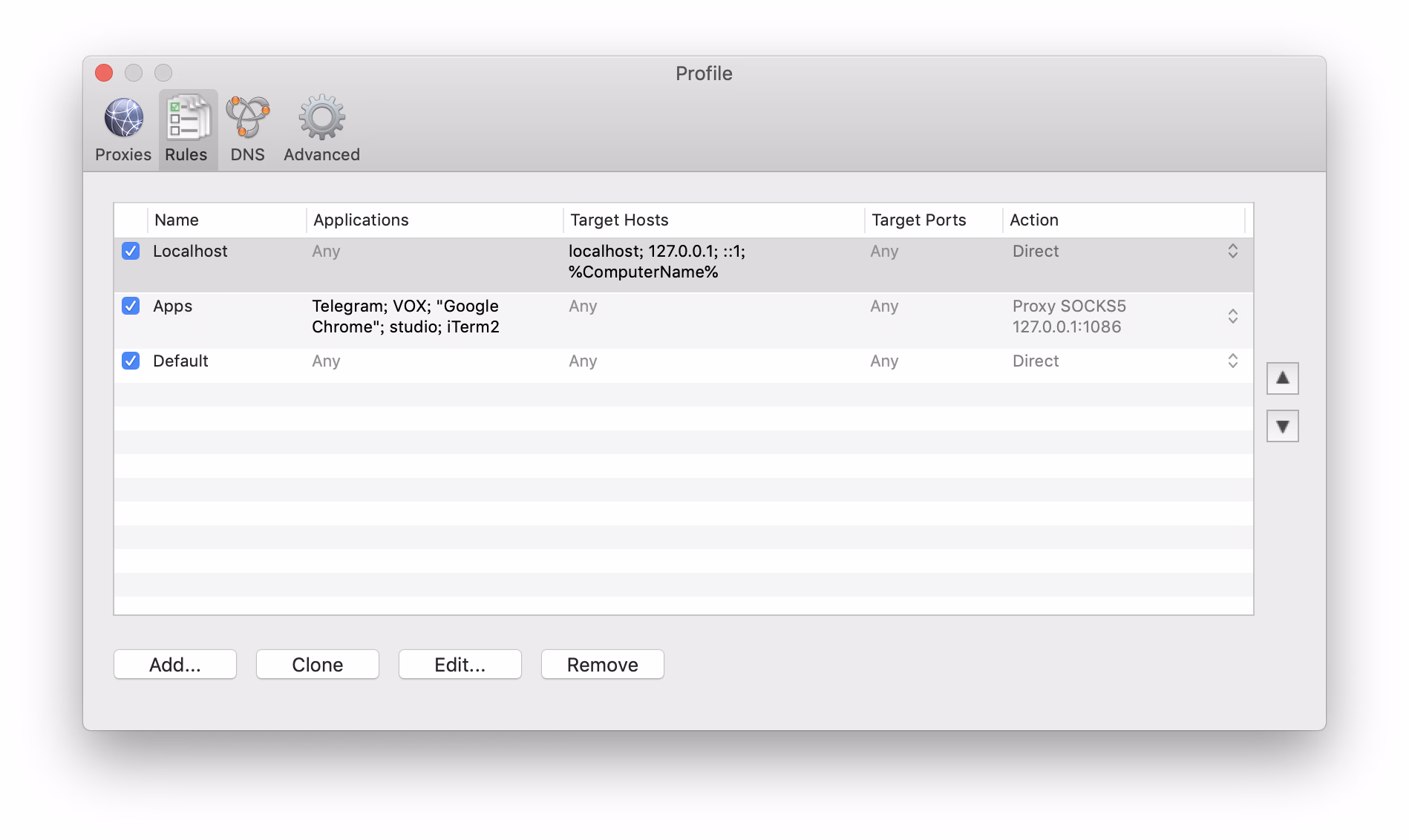
Task: Remove the selected rule
Action: 602,665
